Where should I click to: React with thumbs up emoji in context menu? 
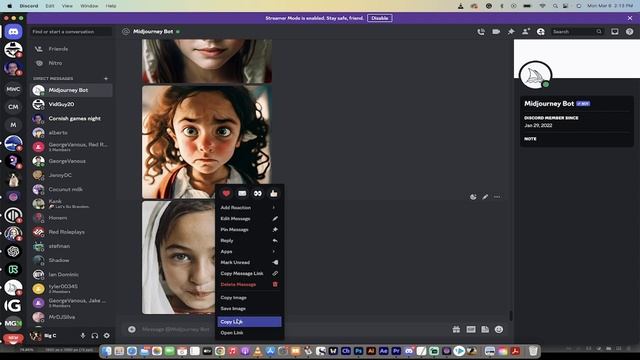point(273,193)
